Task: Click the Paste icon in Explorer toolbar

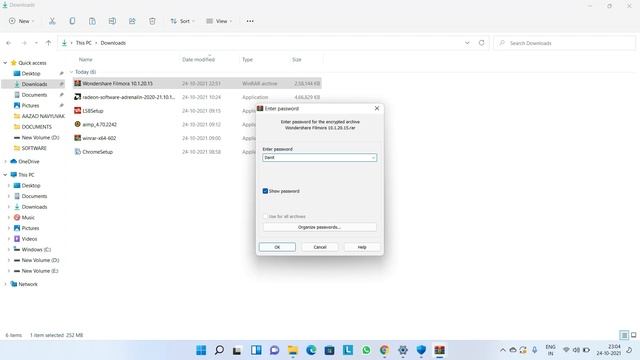Action: pos(92,21)
